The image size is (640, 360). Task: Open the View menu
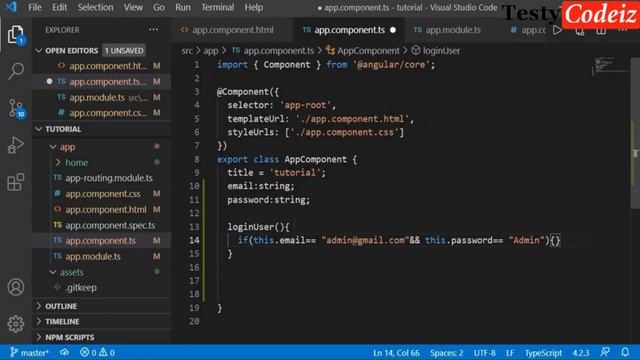point(133,7)
